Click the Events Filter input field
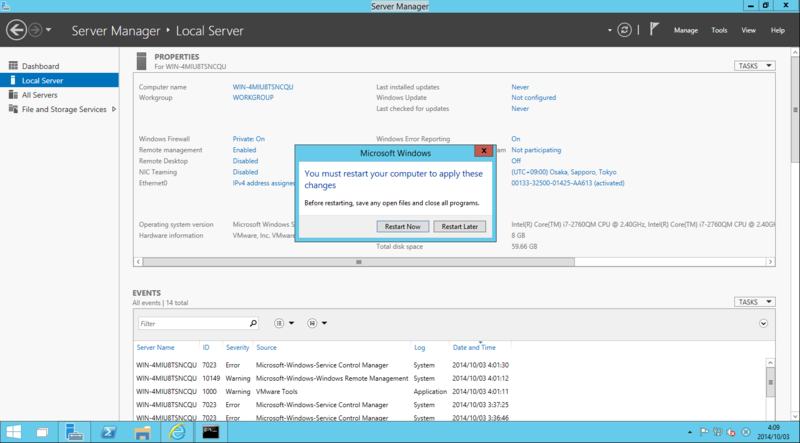This screenshot has height=443, width=800. pos(194,324)
